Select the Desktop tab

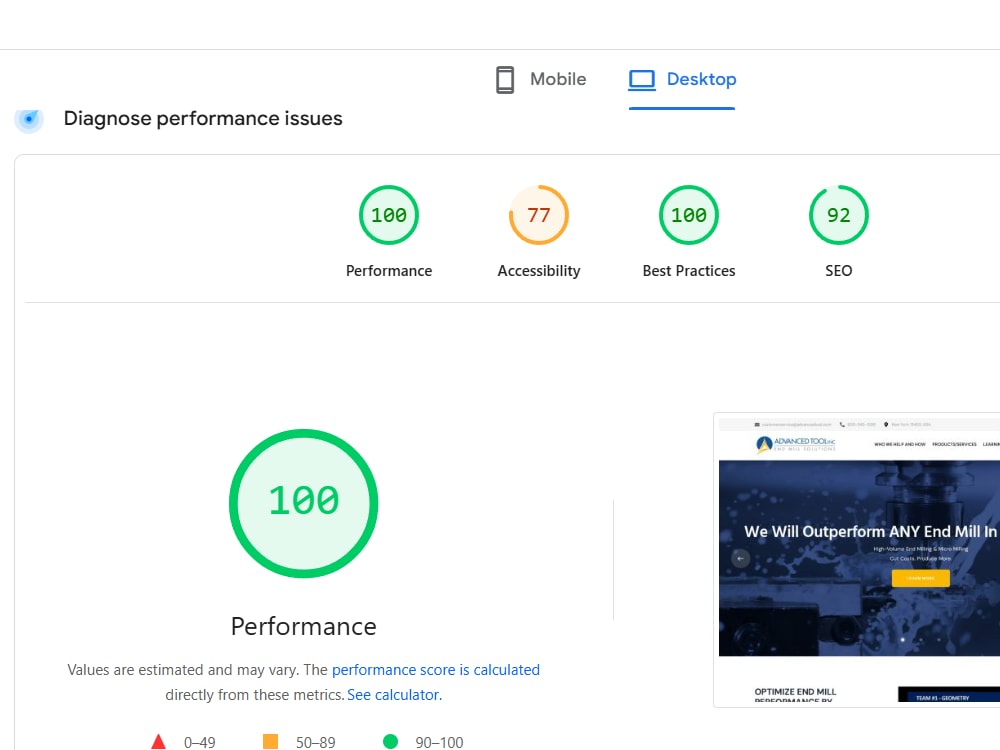pos(682,80)
